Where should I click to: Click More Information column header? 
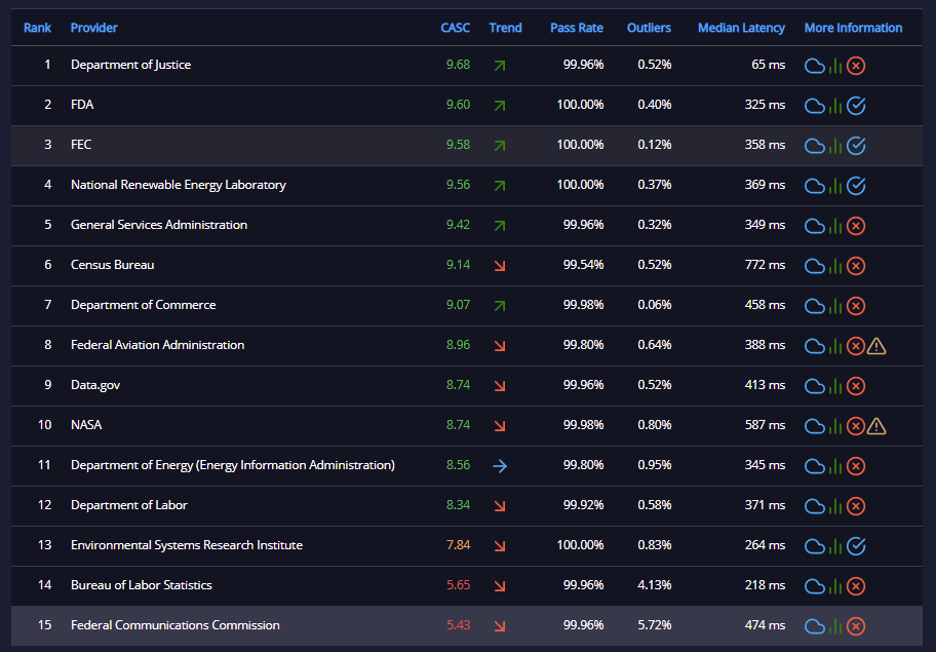point(853,27)
